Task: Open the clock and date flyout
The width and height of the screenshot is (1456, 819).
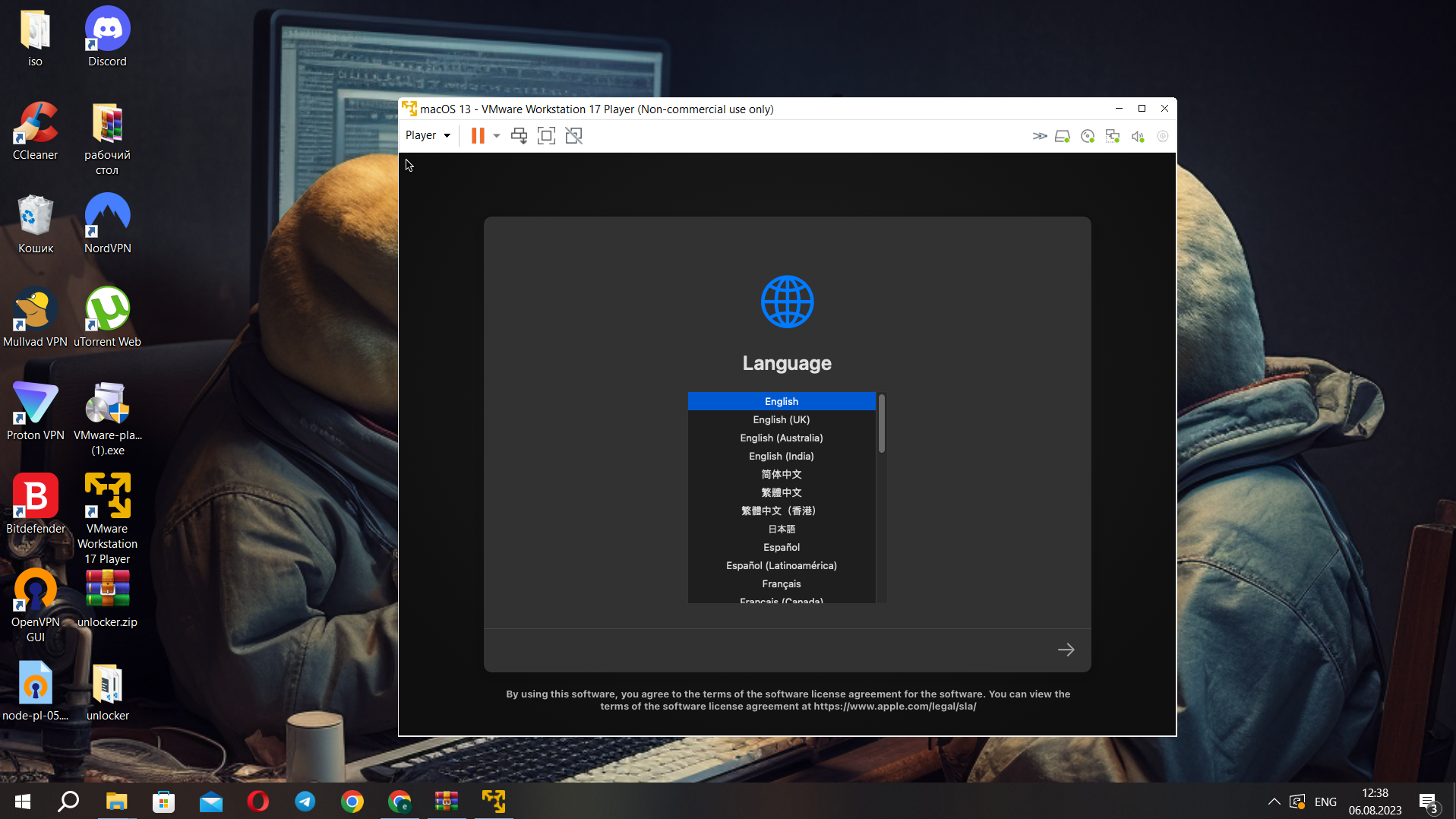Action: tap(1375, 802)
